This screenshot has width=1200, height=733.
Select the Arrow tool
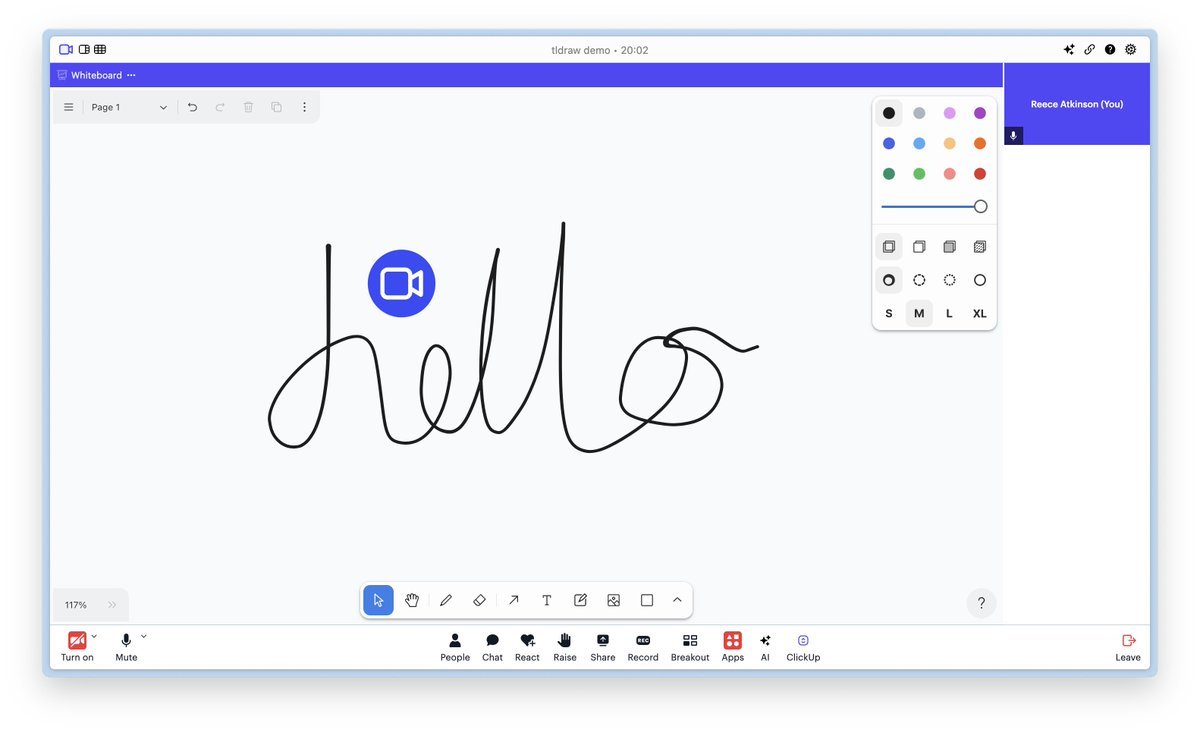point(513,600)
